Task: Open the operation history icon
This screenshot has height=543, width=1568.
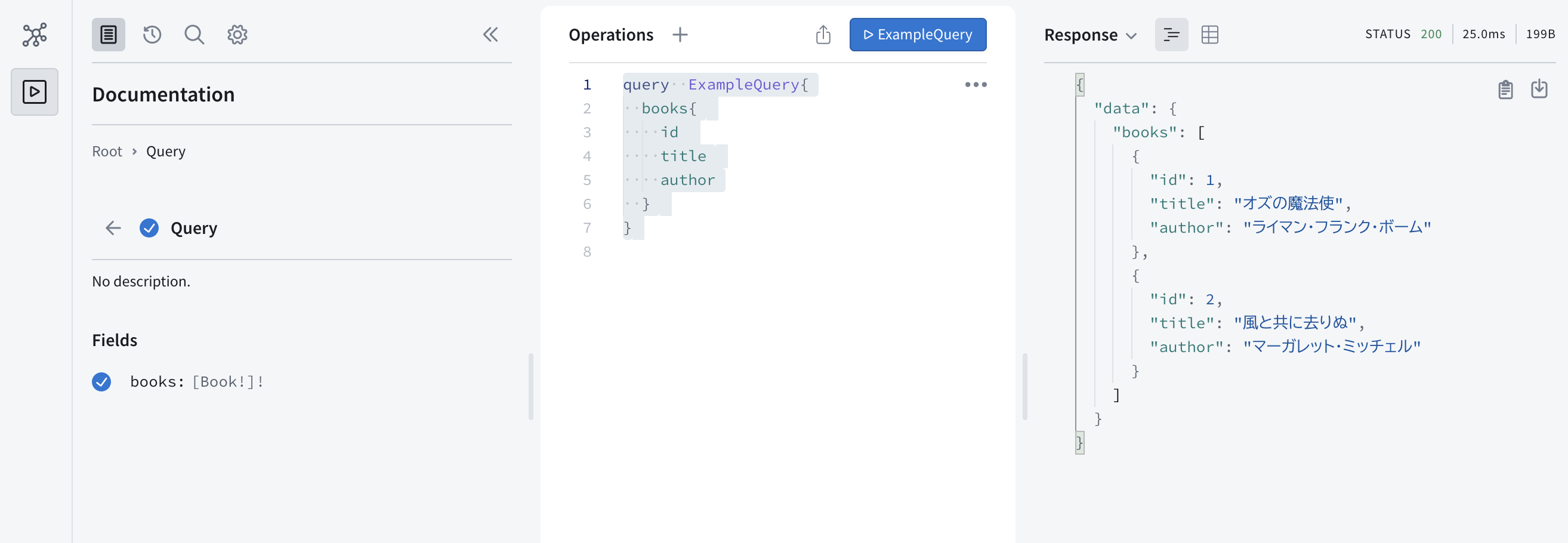Action: tap(152, 35)
